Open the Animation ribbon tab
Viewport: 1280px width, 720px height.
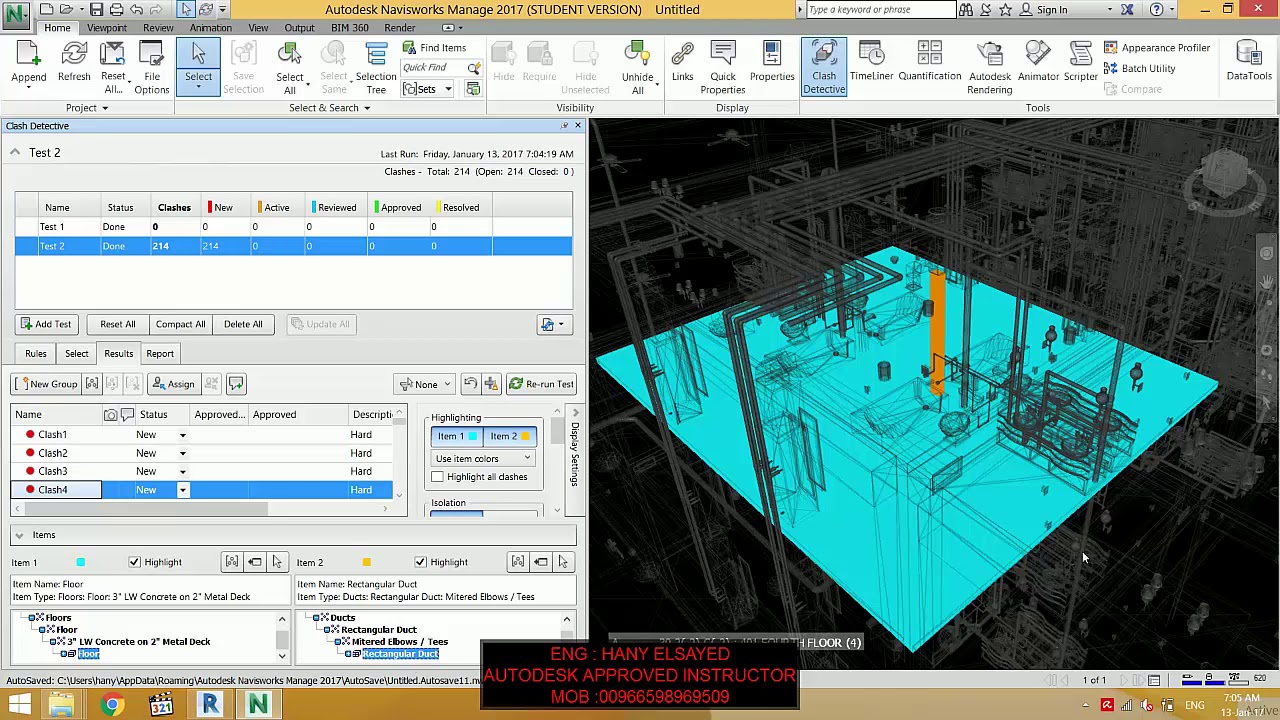211,28
